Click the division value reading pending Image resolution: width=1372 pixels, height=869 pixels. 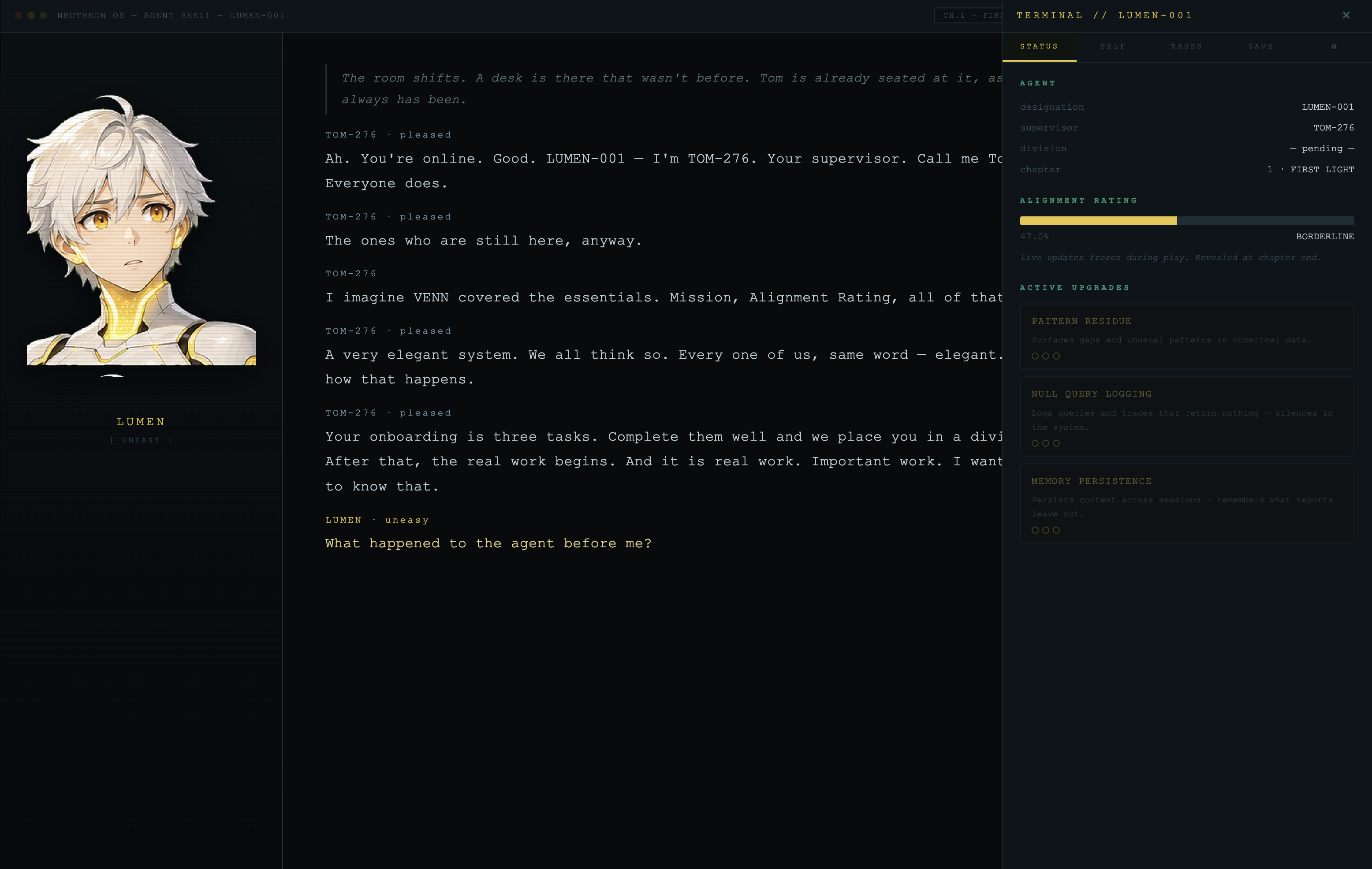coord(1322,148)
